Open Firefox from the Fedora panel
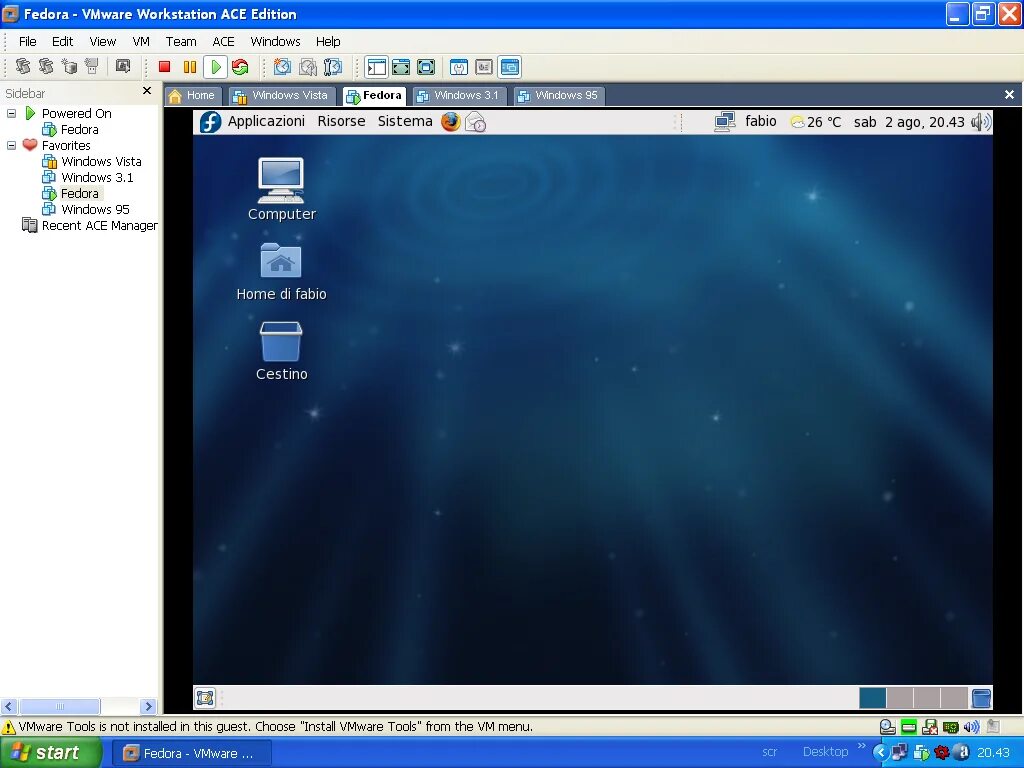 [451, 121]
